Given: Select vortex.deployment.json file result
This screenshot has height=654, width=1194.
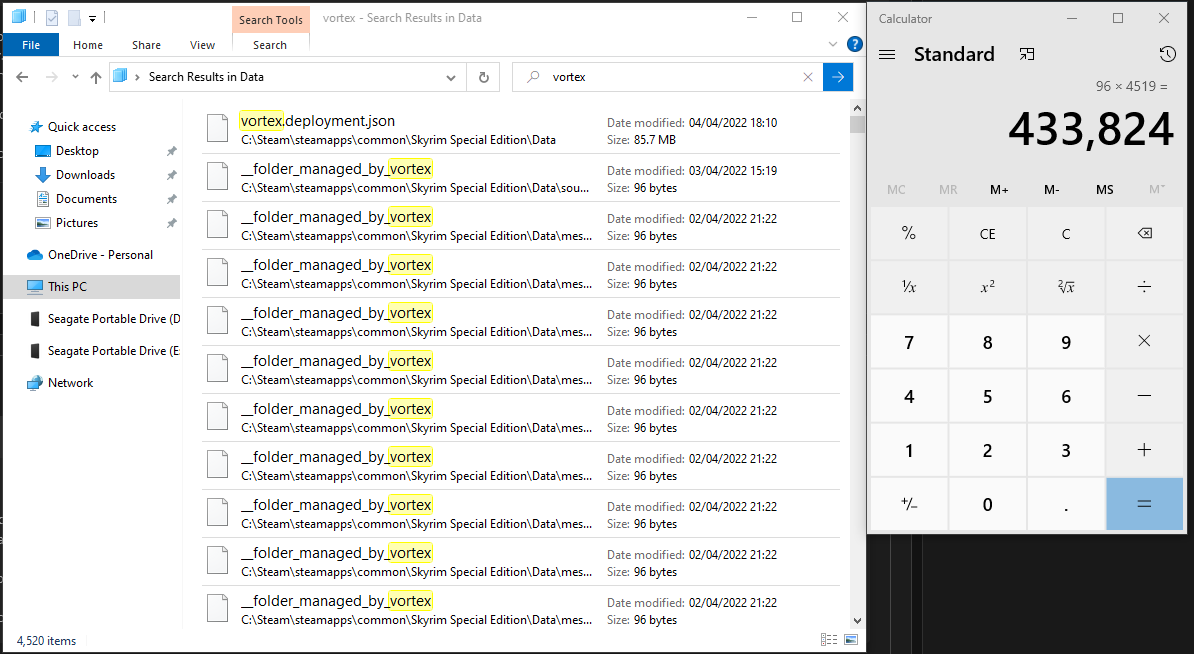Looking at the screenshot, I should (521, 130).
